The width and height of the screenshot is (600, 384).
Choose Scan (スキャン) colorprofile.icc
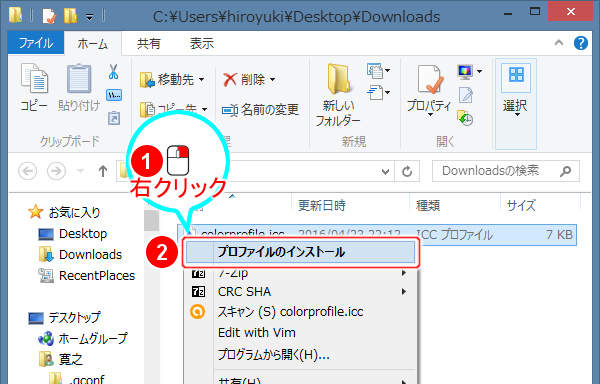pyautogui.click(x=300, y=312)
